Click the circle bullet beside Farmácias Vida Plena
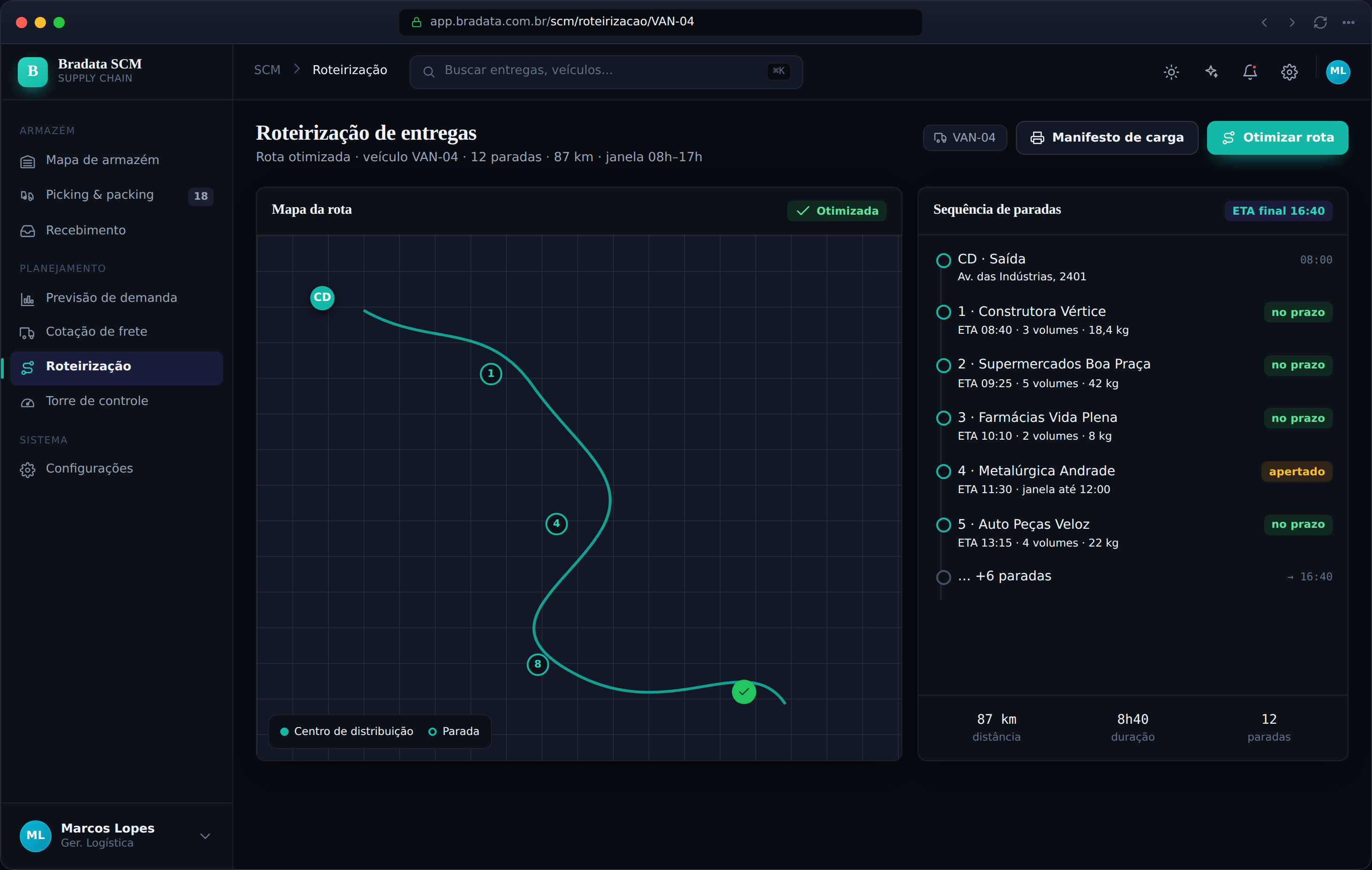Viewport: 1372px width, 870px height. 944,419
